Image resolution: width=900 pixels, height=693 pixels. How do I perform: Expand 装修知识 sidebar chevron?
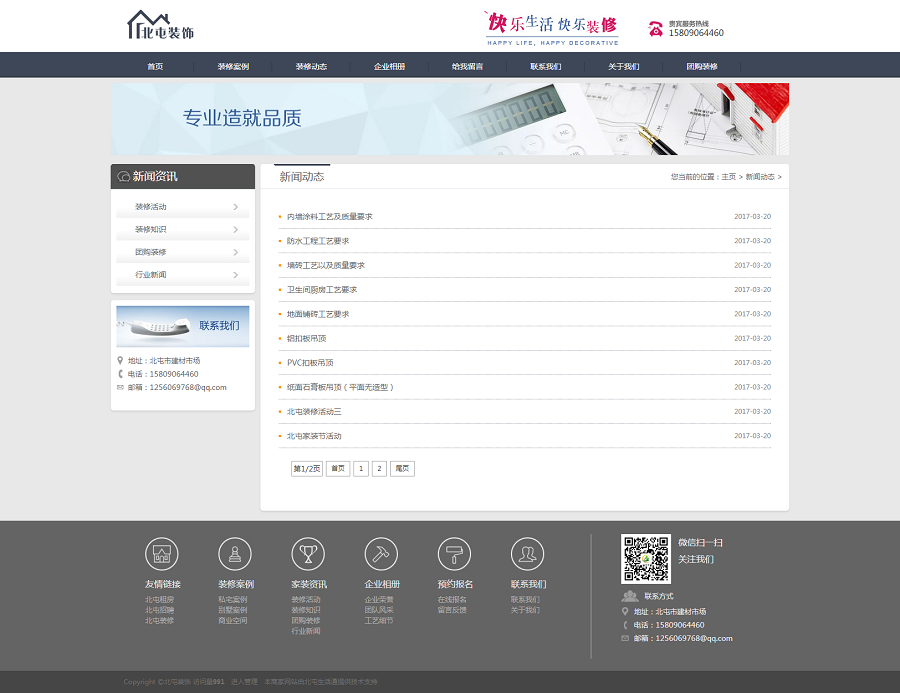pos(235,230)
